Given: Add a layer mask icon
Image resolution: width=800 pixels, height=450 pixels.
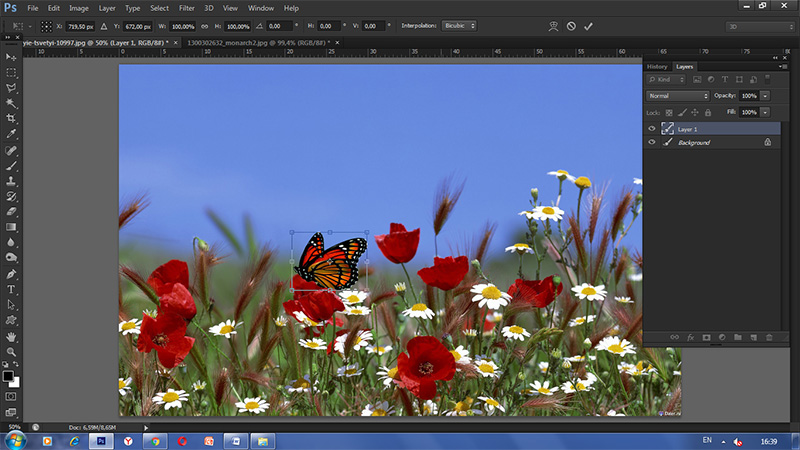Looking at the screenshot, I should click(706, 337).
